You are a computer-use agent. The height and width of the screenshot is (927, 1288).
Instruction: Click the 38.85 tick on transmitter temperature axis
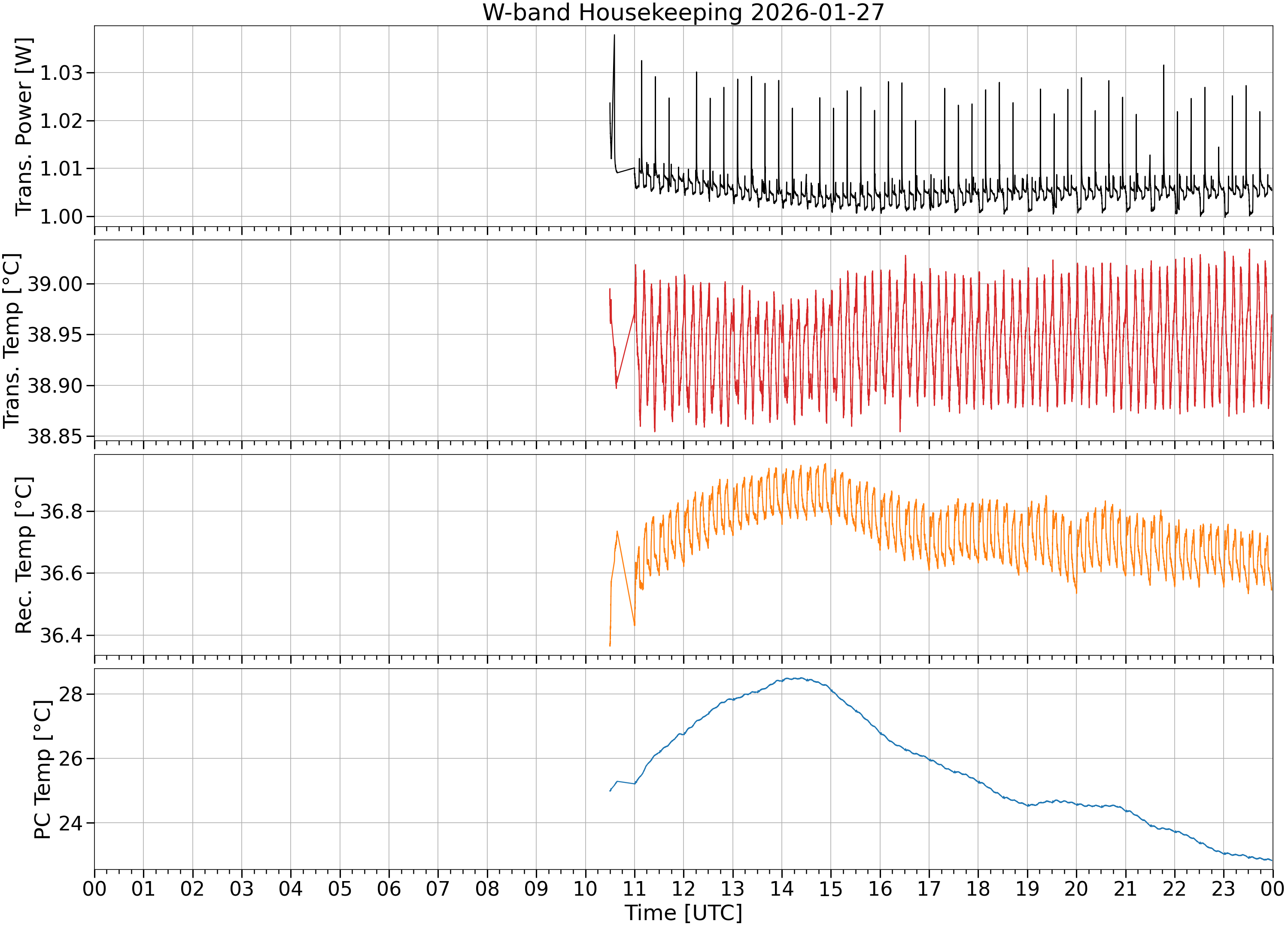tap(55, 436)
